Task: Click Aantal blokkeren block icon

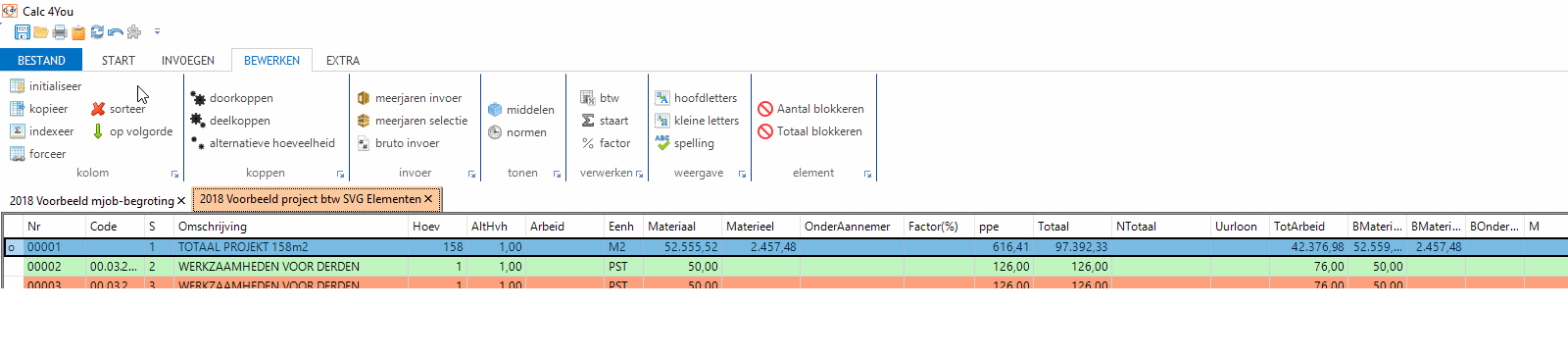Action: (x=765, y=109)
